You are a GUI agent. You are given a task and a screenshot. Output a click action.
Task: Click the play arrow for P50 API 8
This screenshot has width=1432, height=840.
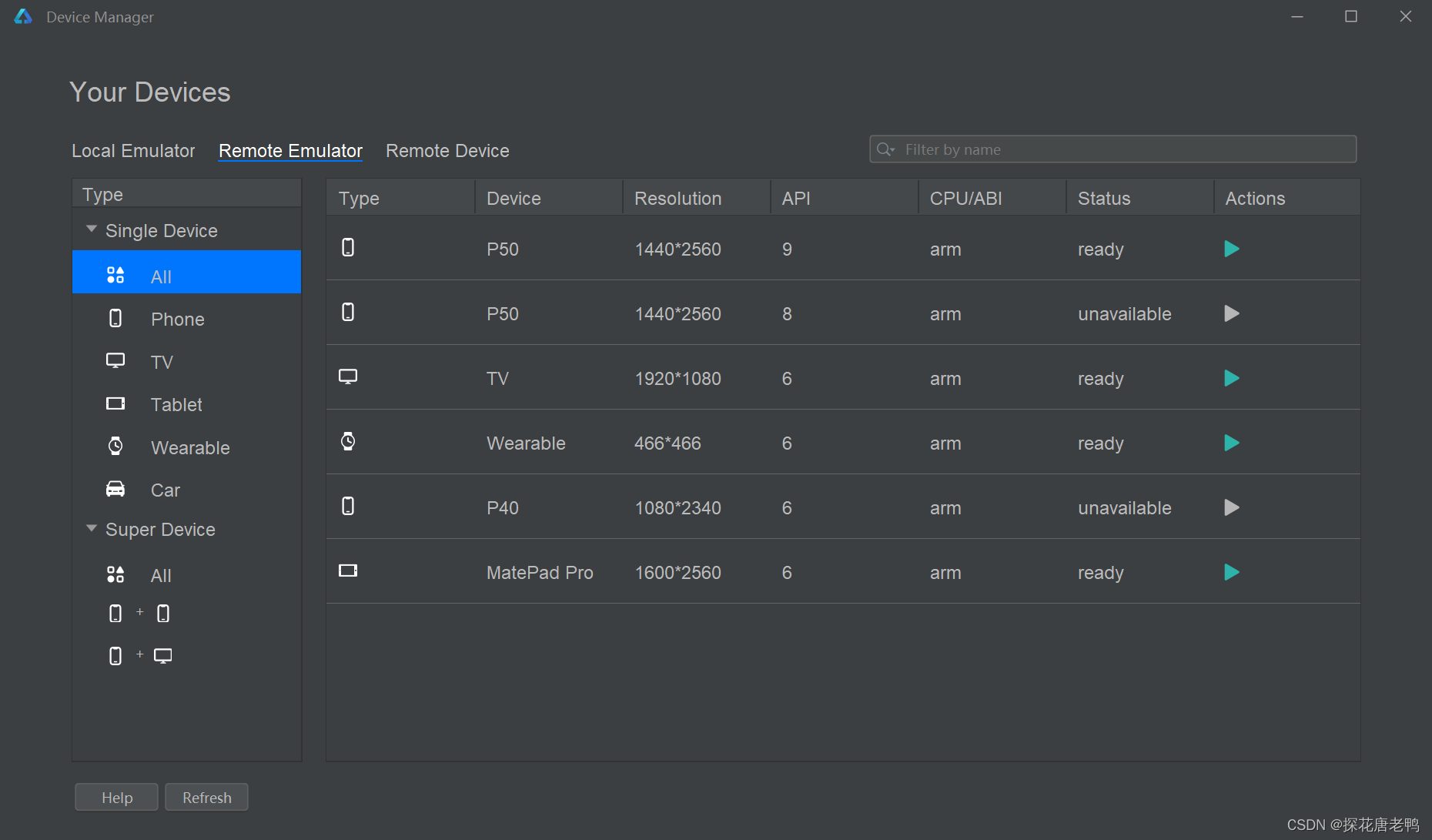1231,313
